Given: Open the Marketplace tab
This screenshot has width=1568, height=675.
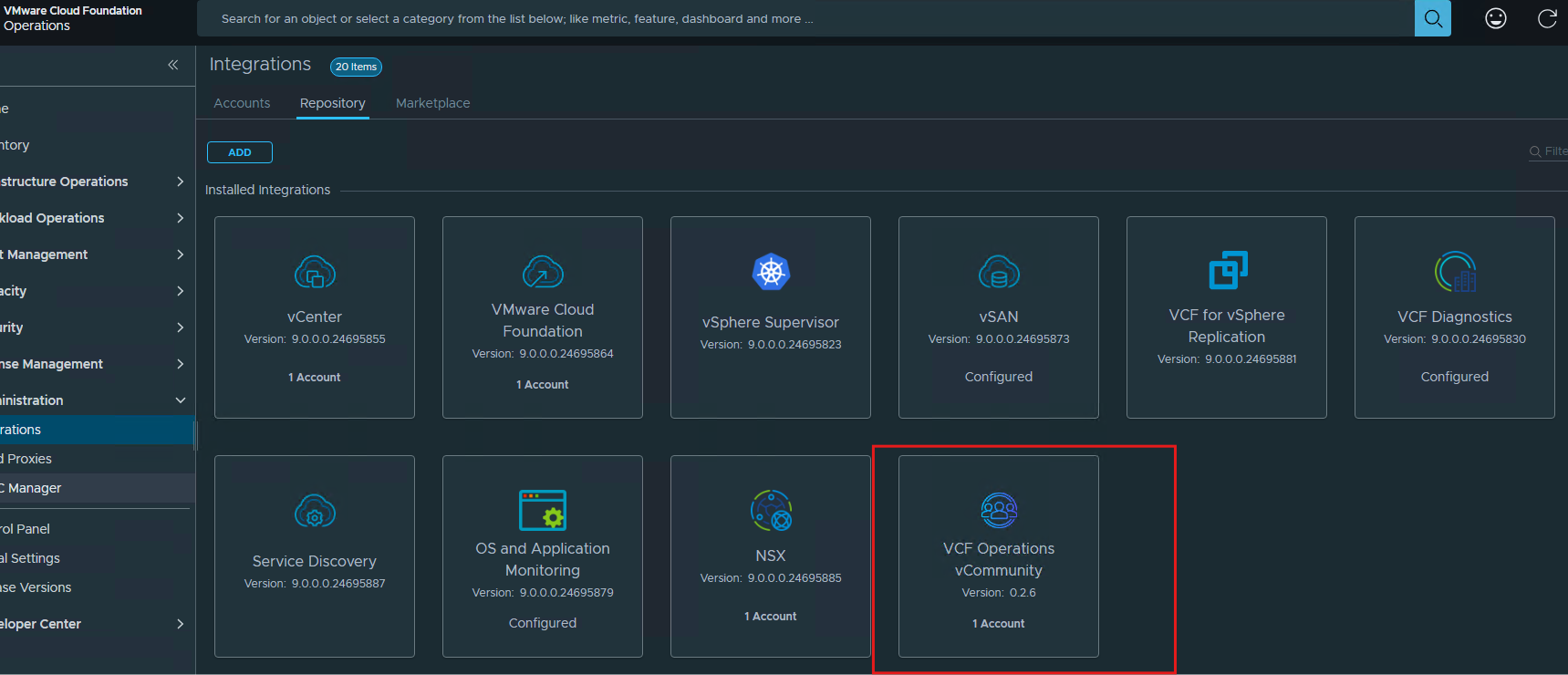Looking at the screenshot, I should pos(432,103).
